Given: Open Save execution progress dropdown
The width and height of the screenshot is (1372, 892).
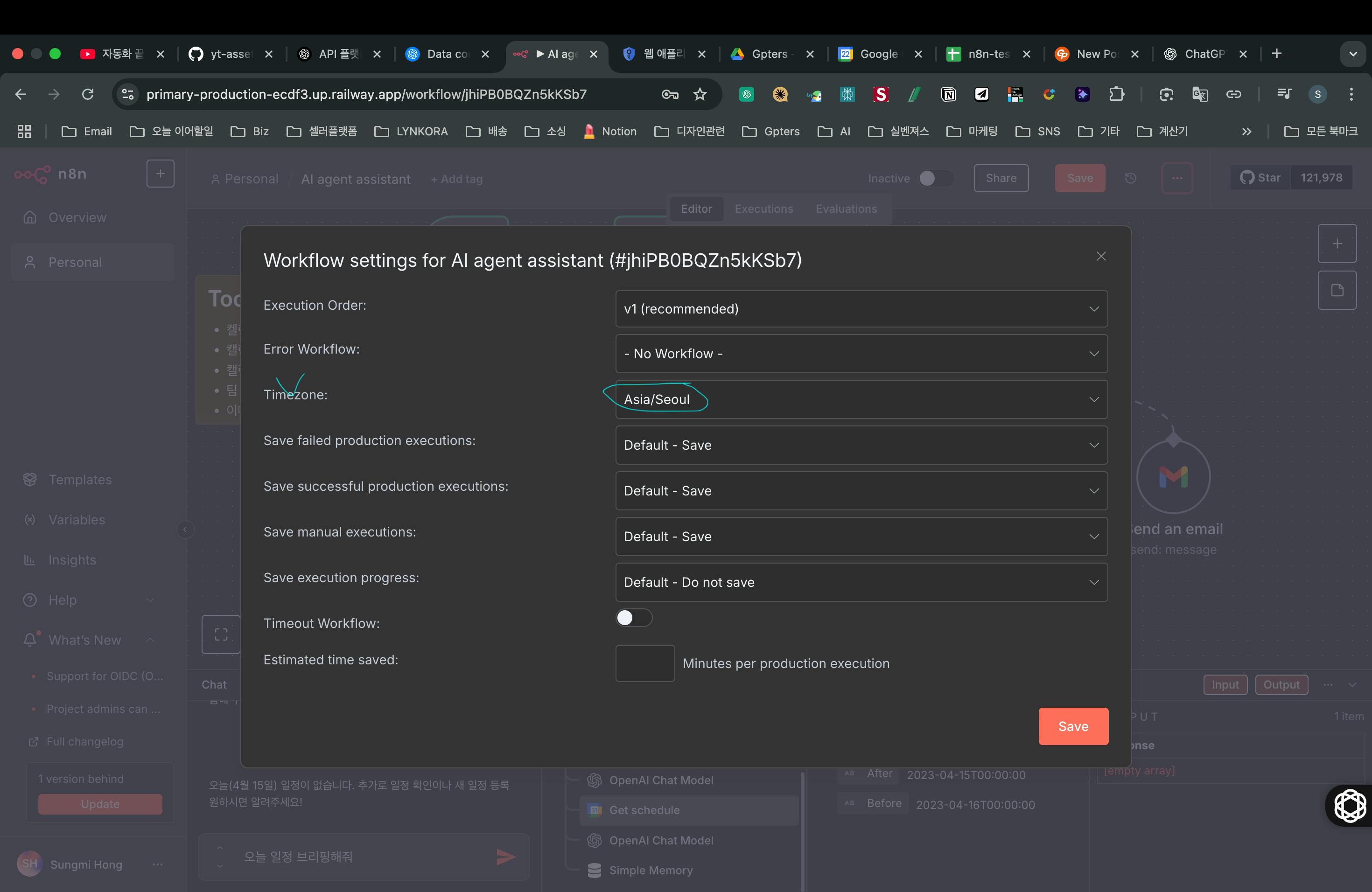Looking at the screenshot, I should click(x=861, y=582).
